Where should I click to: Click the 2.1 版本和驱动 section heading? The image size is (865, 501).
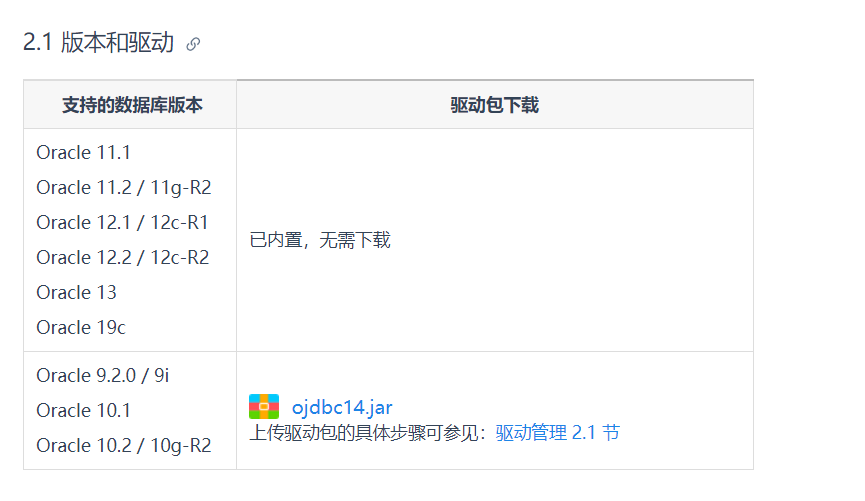point(98,42)
